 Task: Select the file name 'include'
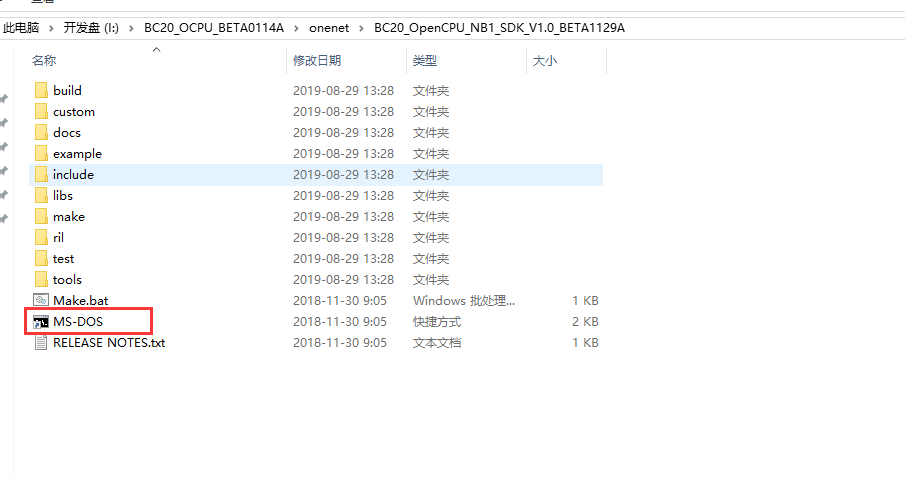pyautogui.click(x=73, y=174)
